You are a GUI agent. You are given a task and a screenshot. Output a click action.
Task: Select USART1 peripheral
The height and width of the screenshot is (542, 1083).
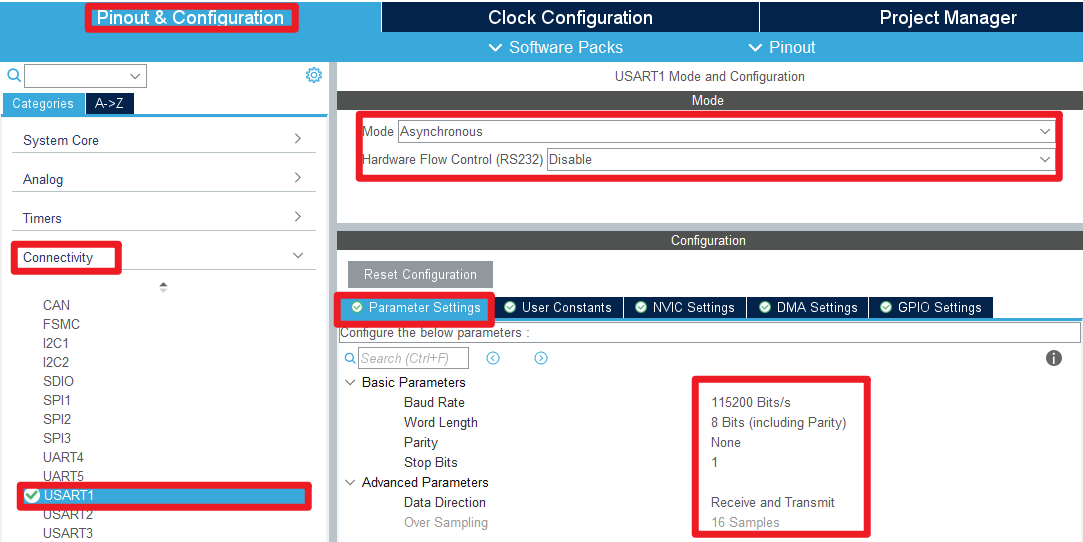(x=164, y=496)
